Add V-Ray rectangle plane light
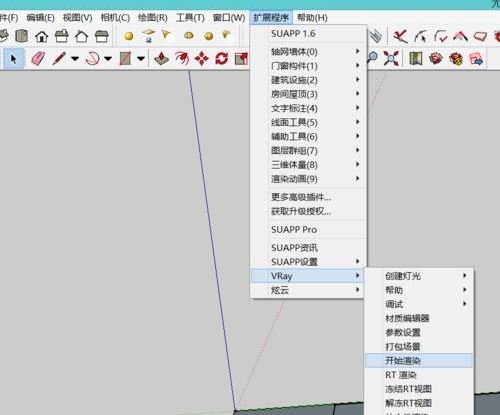Viewport: 500px width, 415px height. point(149,35)
